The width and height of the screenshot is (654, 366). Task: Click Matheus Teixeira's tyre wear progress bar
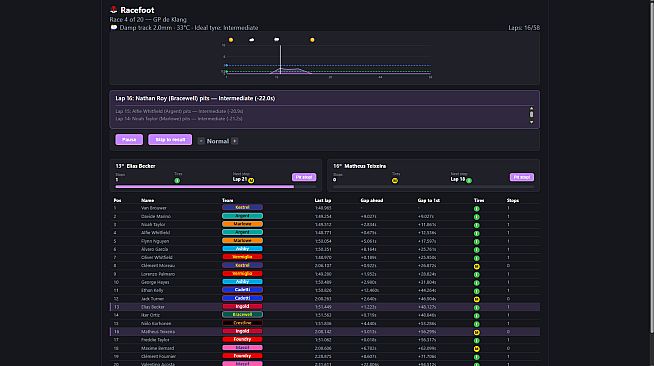tap(433, 187)
